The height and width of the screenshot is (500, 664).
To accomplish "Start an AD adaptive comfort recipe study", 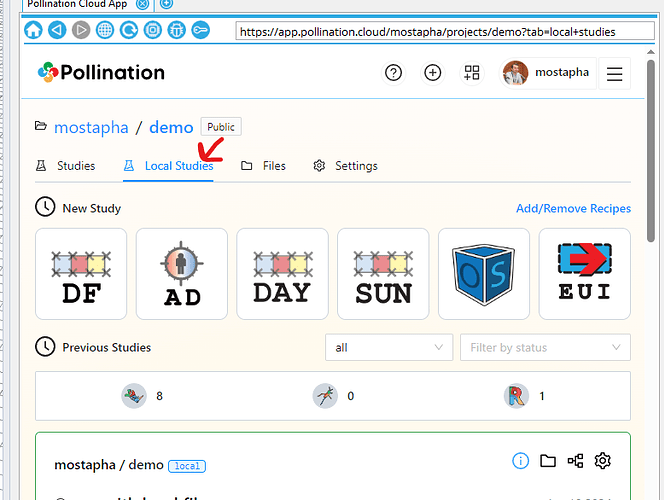I will 182,274.
